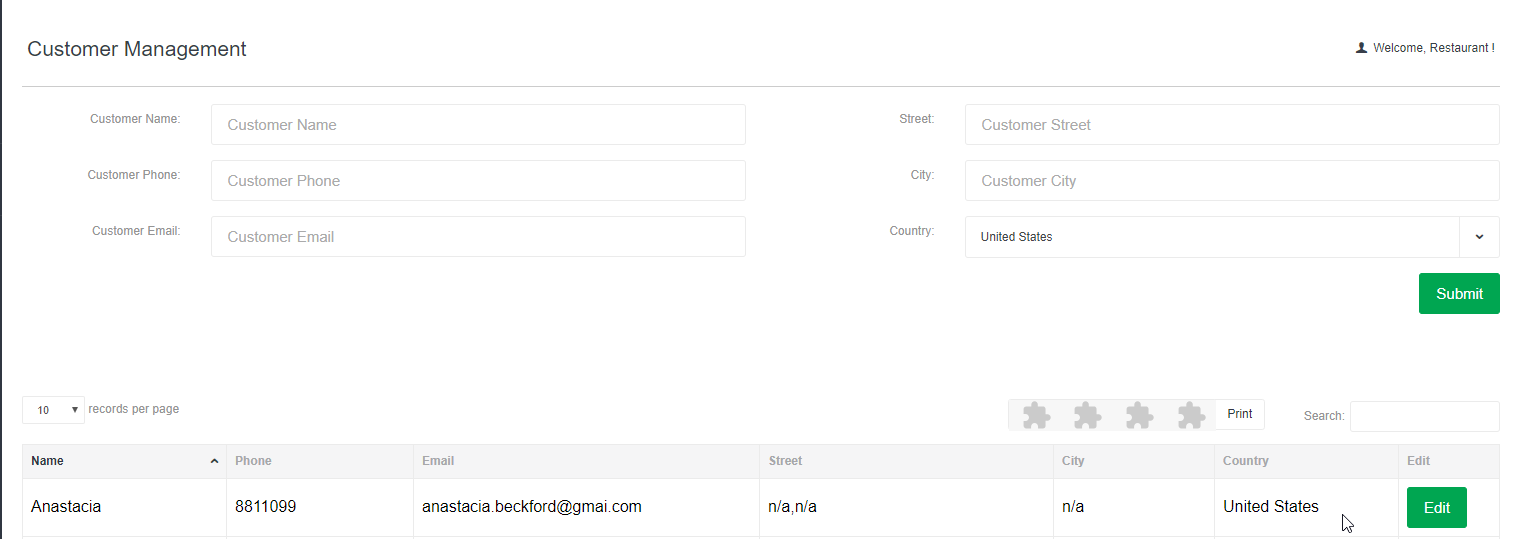Expand the records per page selector
This screenshot has height=539, width=1519.
tap(53, 410)
